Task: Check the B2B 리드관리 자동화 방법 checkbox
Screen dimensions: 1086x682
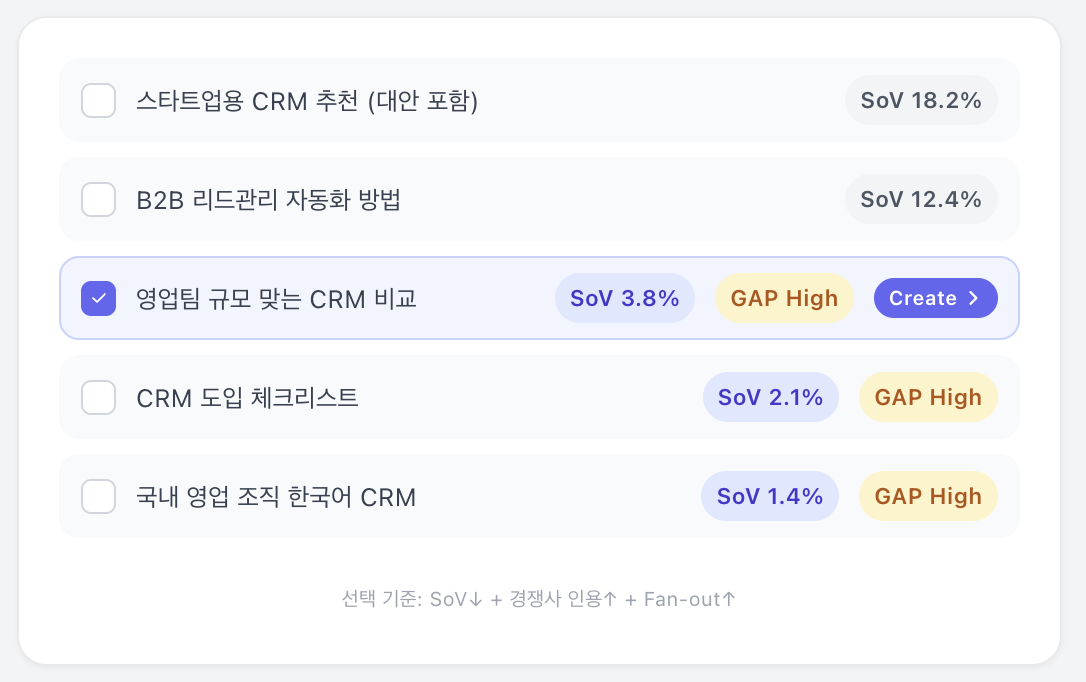Action: 98,199
